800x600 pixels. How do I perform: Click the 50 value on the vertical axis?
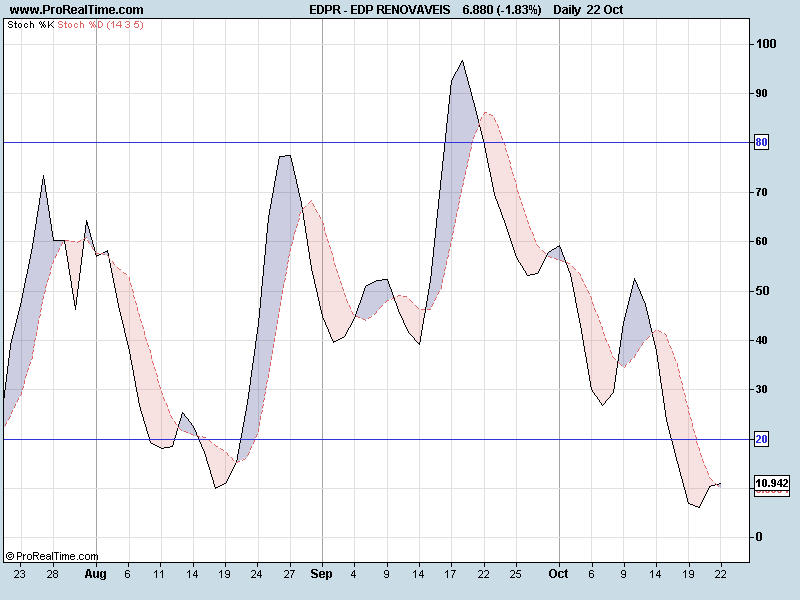pos(761,291)
